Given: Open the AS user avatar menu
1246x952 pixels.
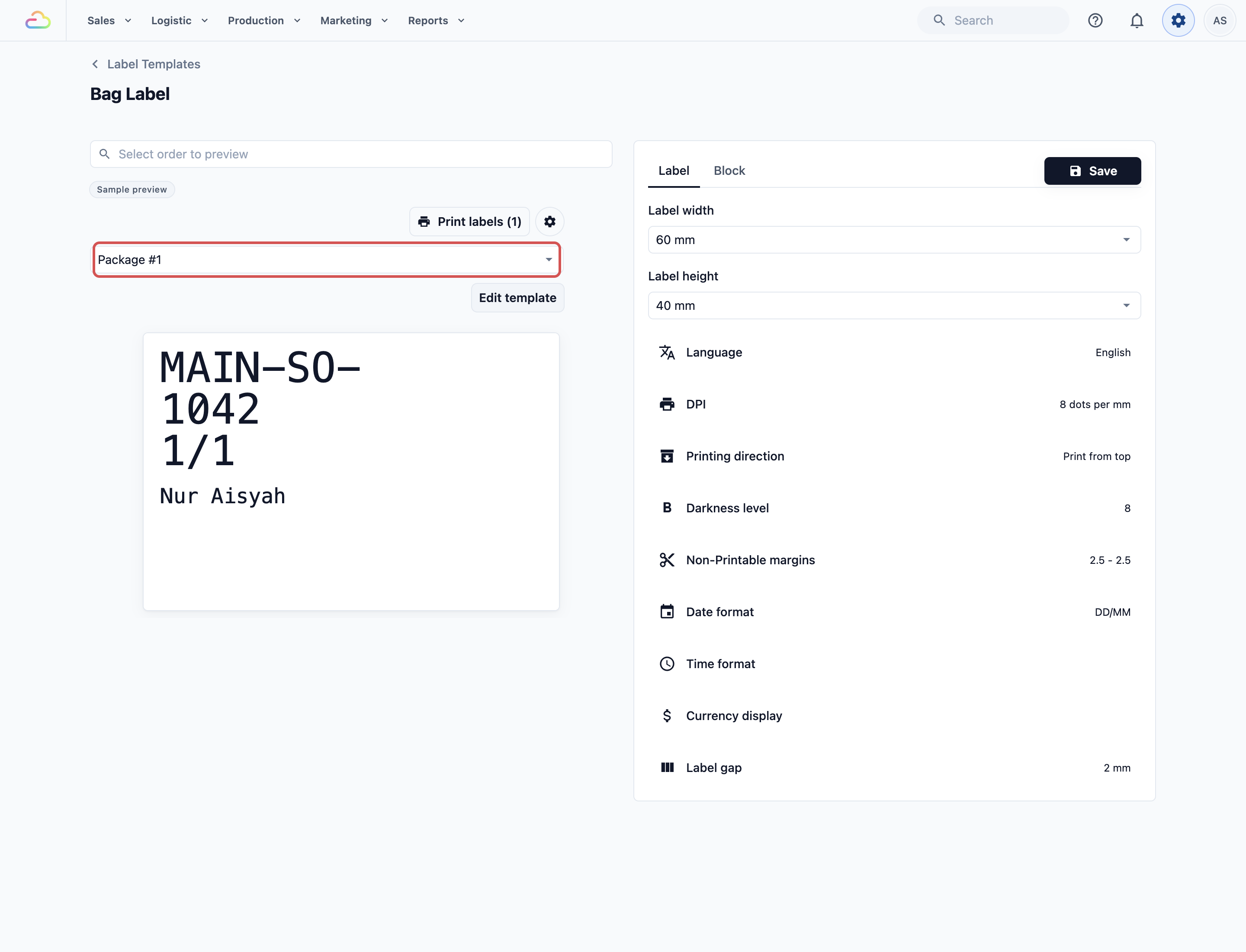Looking at the screenshot, I should (x=1219, y=20).
